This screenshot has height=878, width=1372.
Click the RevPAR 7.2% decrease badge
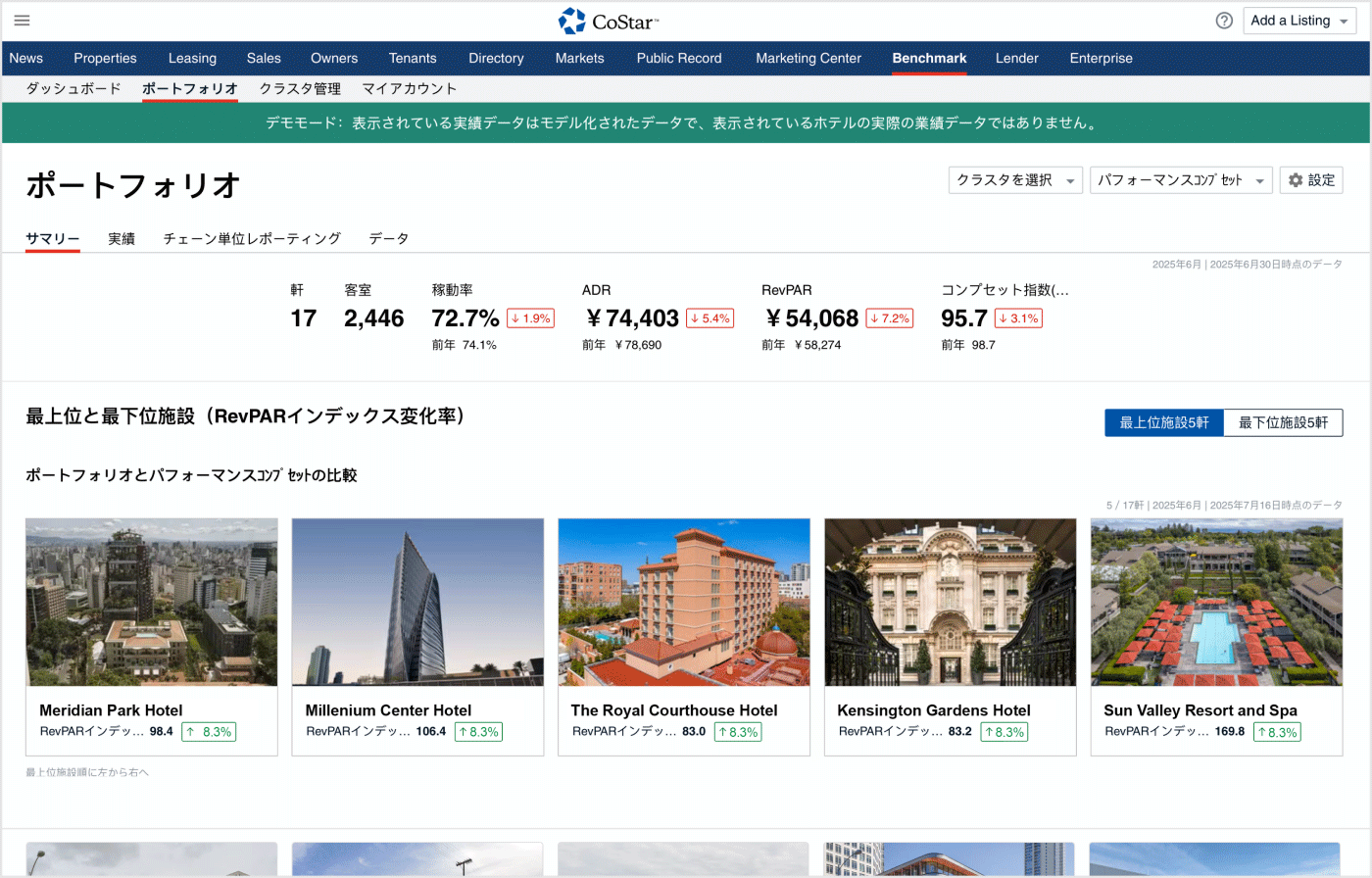point(889,318)
